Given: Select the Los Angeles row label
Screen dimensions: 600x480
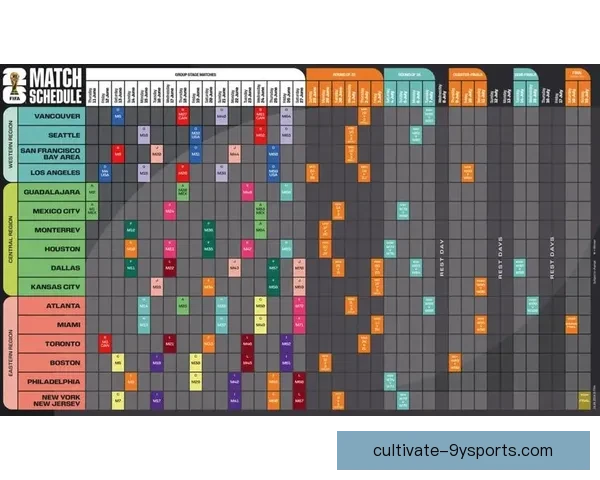Looking at the screenshot, I should (50, 172).
